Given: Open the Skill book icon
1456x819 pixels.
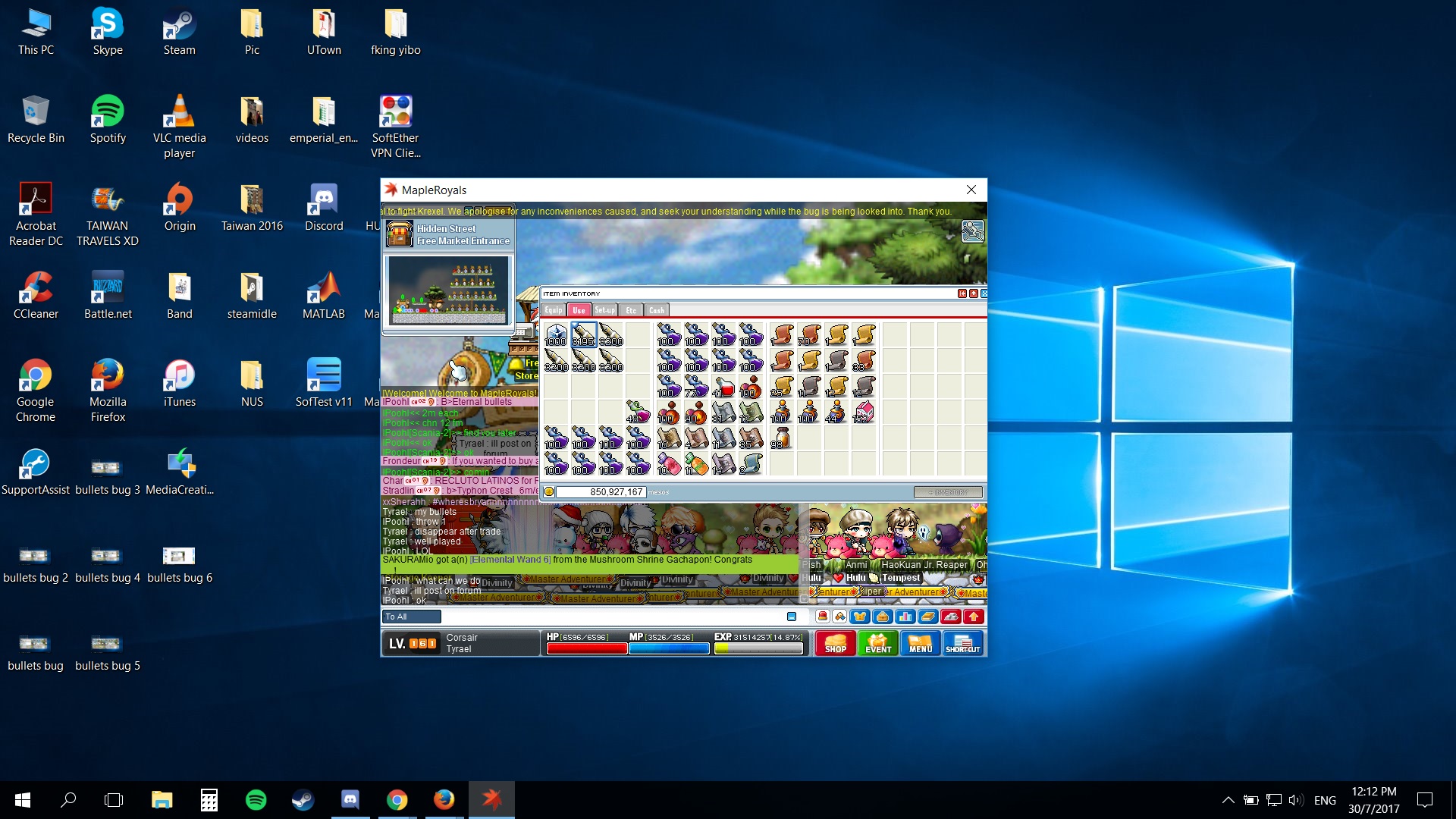Looking at the screenshot, I should point(928,617).
